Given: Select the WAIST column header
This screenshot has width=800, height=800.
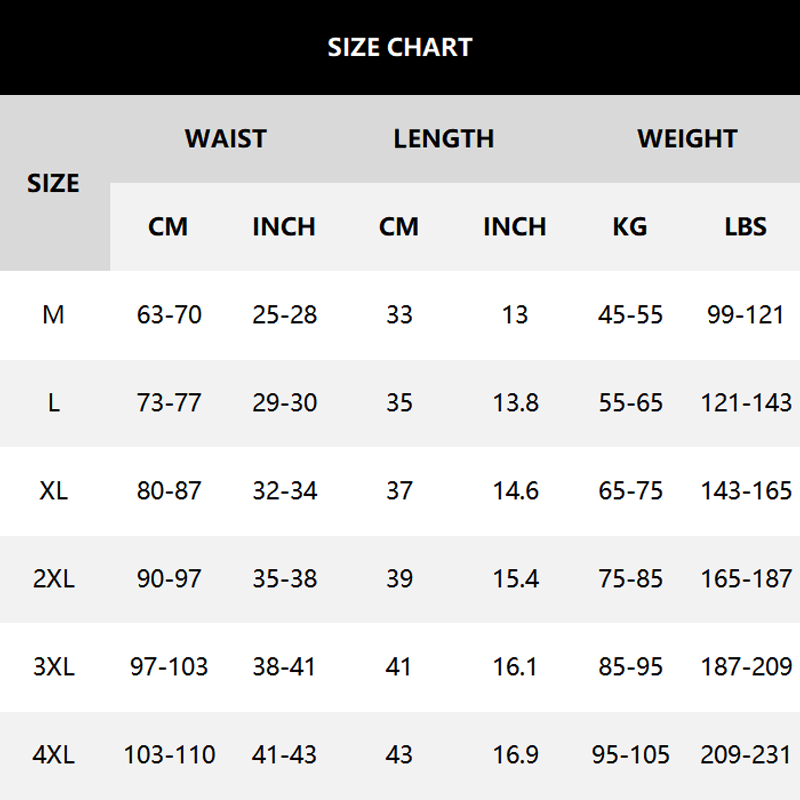Looking at the screenshot, I should coord(225,138).
